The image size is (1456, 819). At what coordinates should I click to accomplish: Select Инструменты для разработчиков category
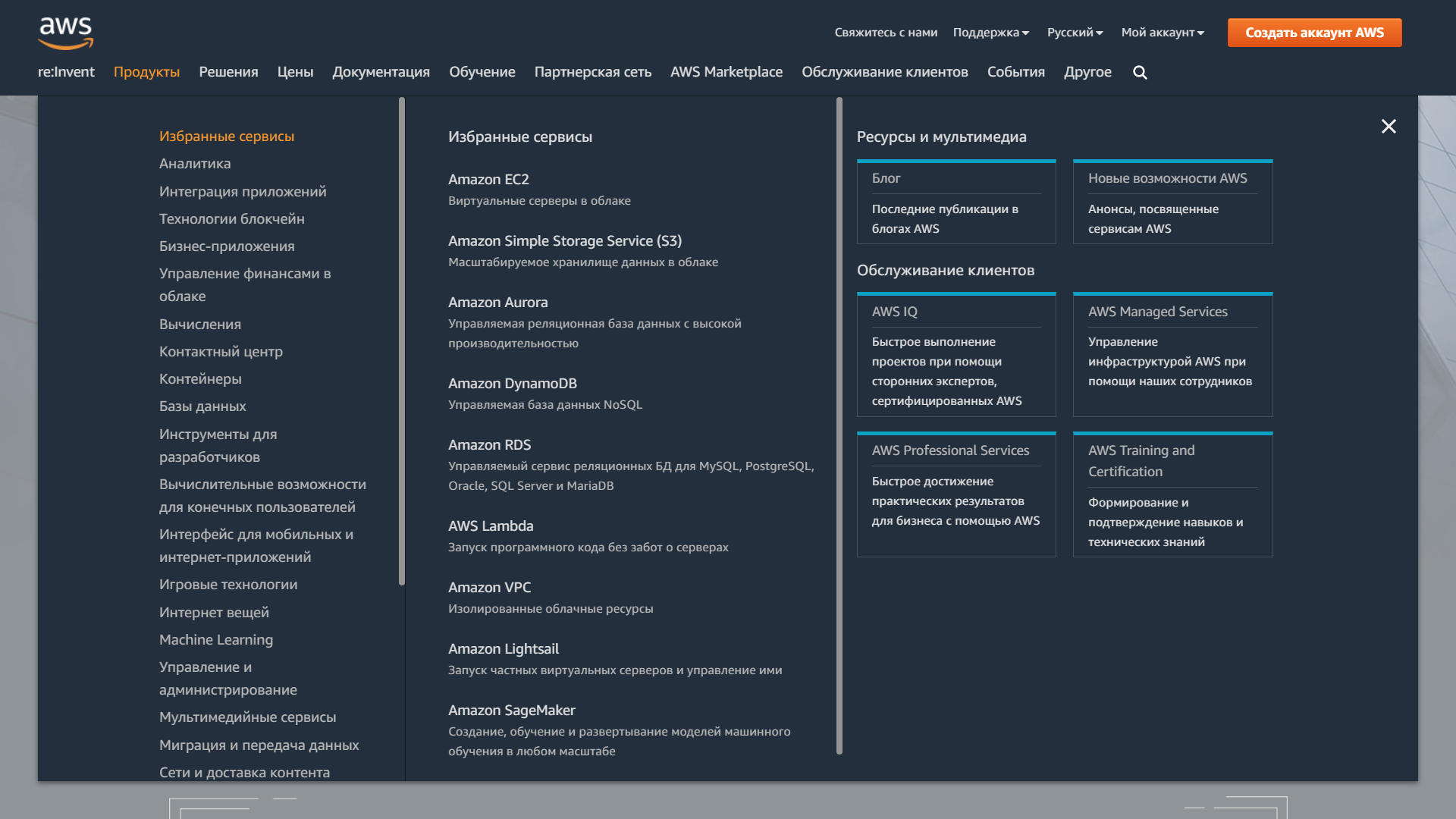pos(218,446)
